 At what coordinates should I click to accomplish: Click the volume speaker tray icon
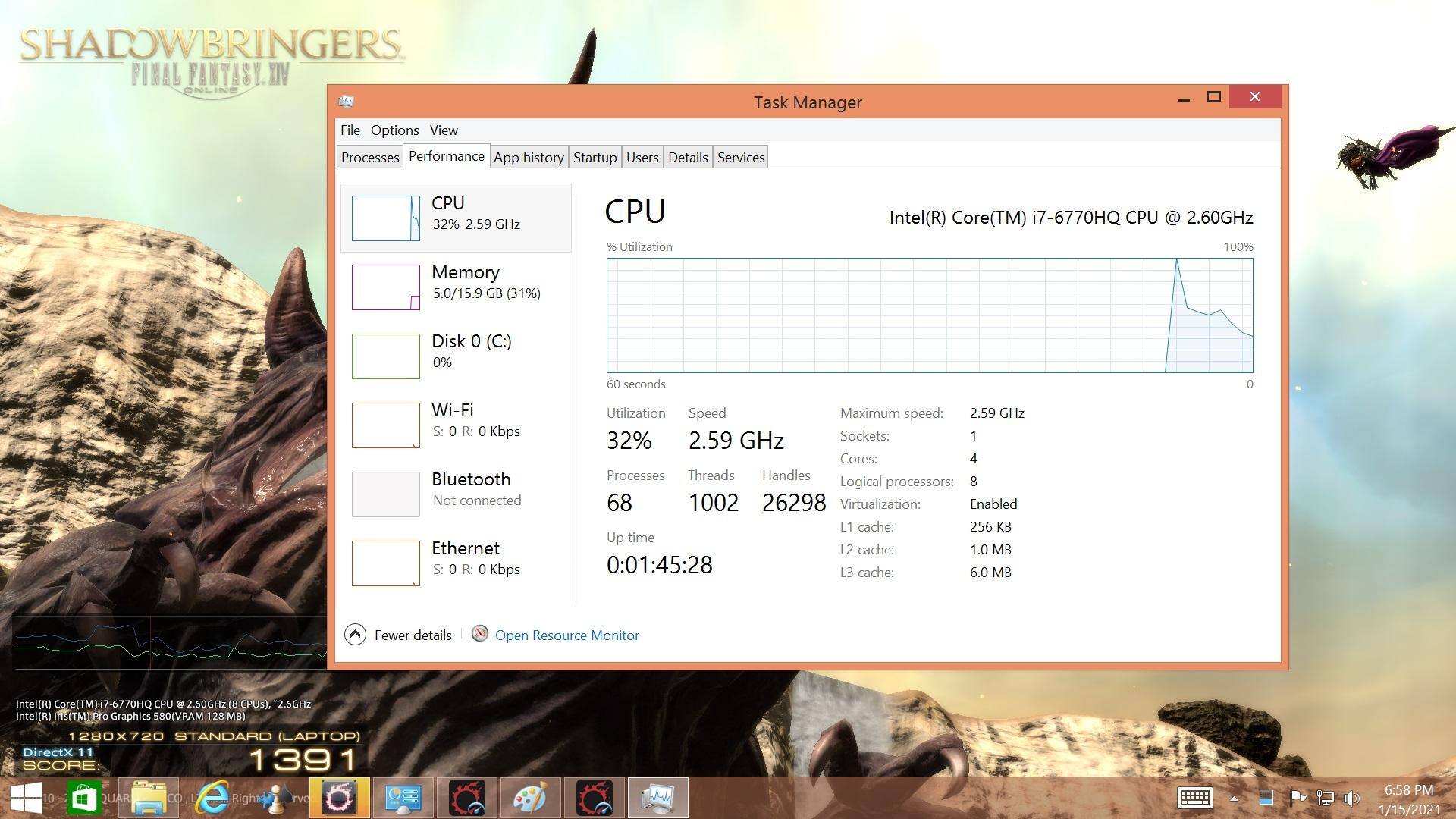[x=1351, y=799]
